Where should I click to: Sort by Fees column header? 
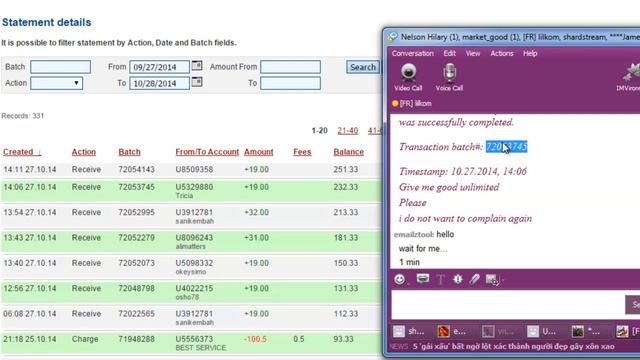[302, 152]
